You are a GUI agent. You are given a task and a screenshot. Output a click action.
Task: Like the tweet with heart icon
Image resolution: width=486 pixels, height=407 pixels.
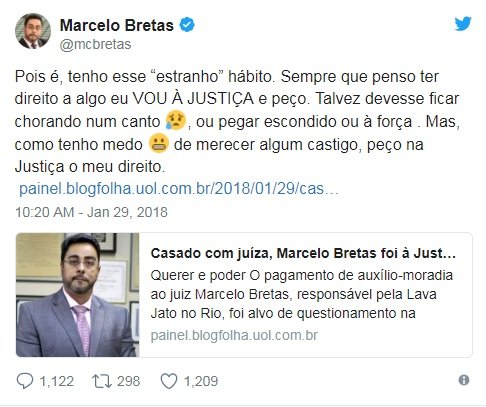click(x=169, y=381)
